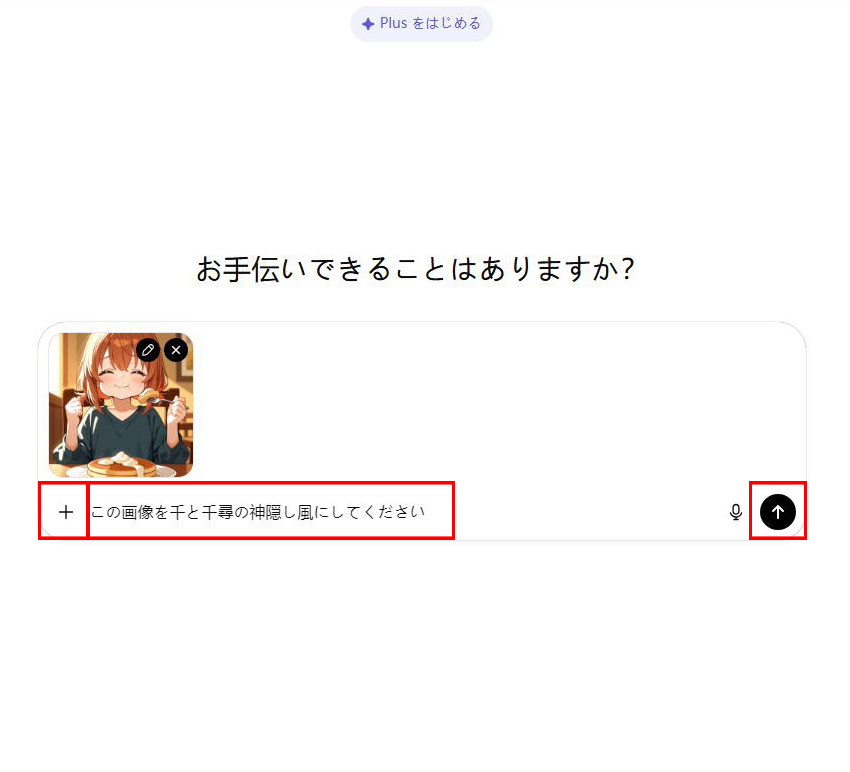This screenshot has height=772, width=850.
Task: Click the empty composer area beside the thumbnail
Action: pyautogui.click(x=488, y=405)
